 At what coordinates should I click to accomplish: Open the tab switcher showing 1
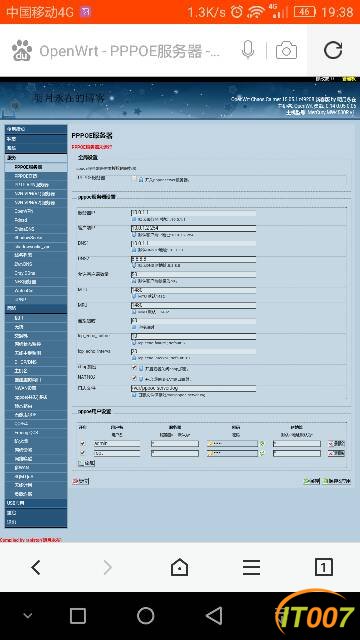[324, 567]
